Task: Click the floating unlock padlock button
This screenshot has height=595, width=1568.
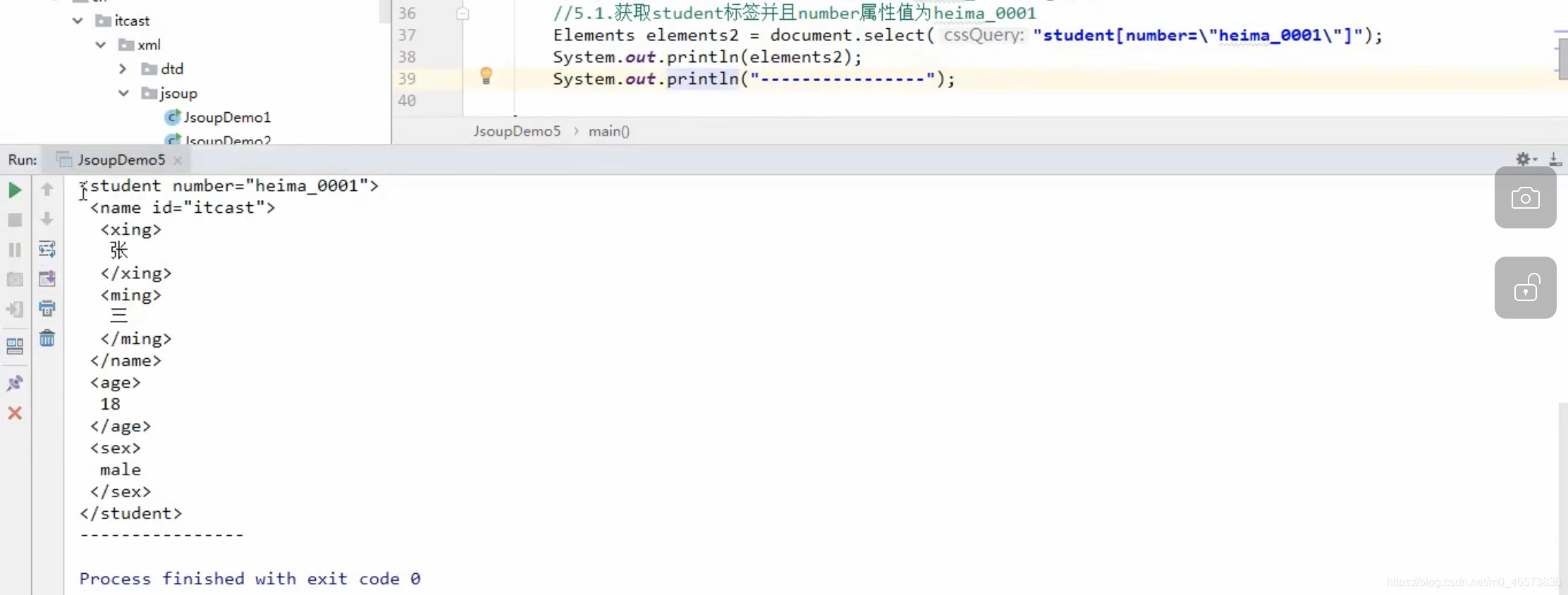Action: 1526,288
